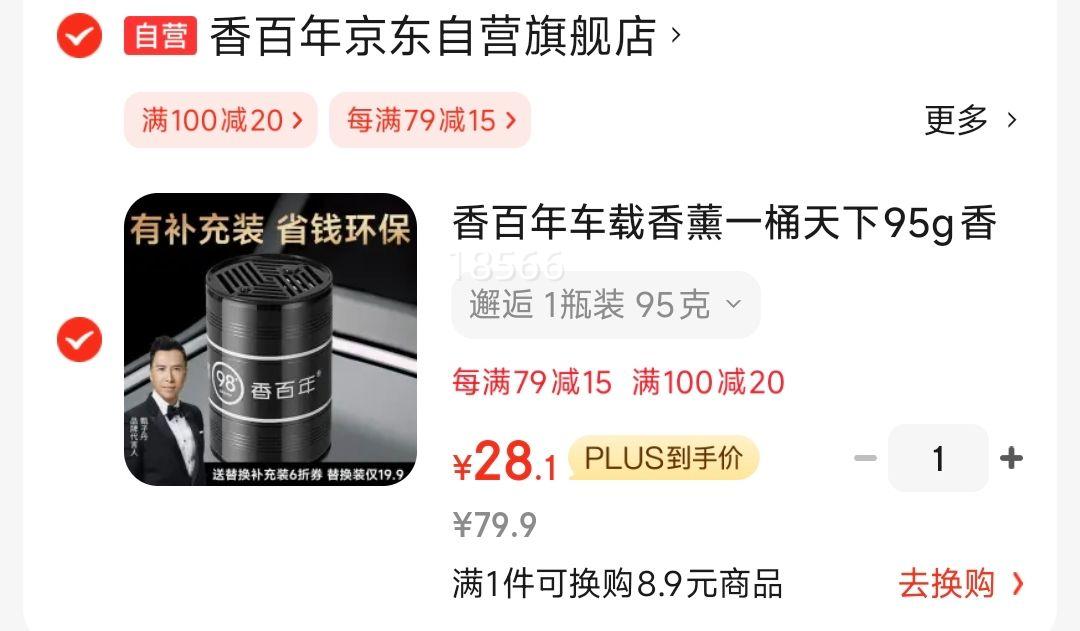
Task: Open the 满100减20 coupon tag
Action: click(220, 120)
